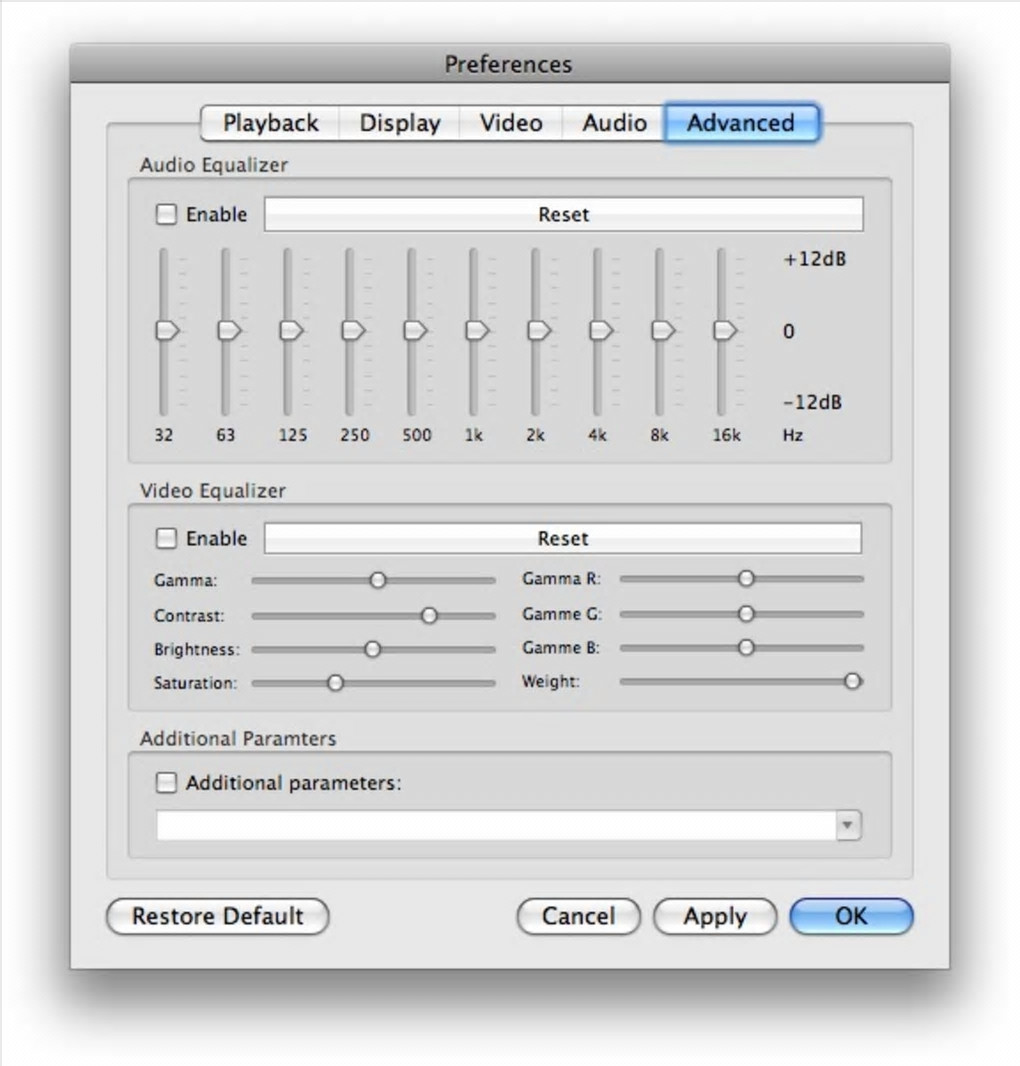
Task: Select the Audio tab
Action: coord(614,123)
